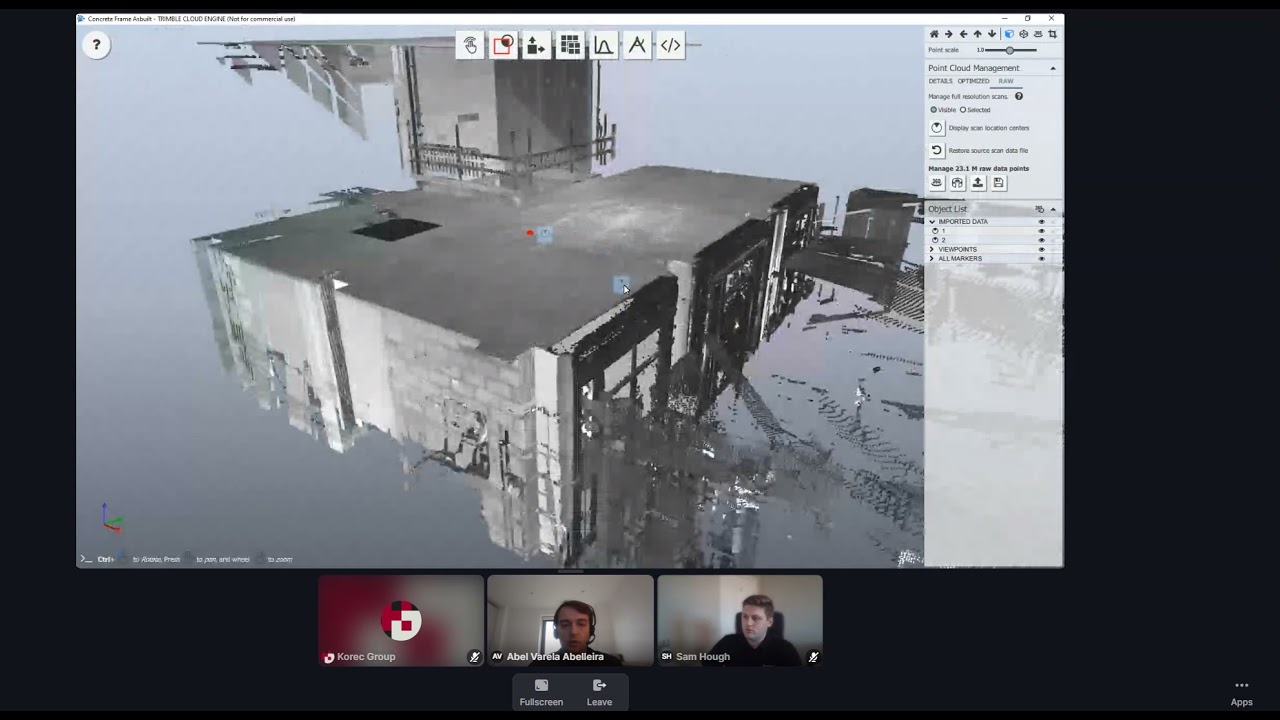Screen dimensions: 1280x720
Task: Go to home view
Action: (934, 34)
